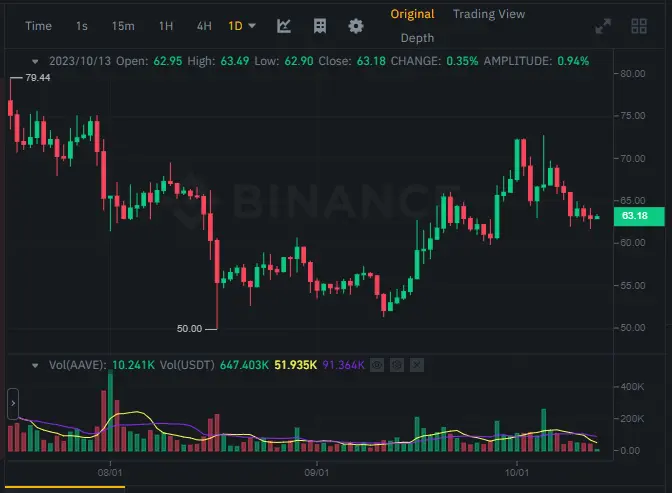The height and width of the screenshot is (493, 672).
Task: Collapse the OHLC info line arrow
Action: [35, 62]
